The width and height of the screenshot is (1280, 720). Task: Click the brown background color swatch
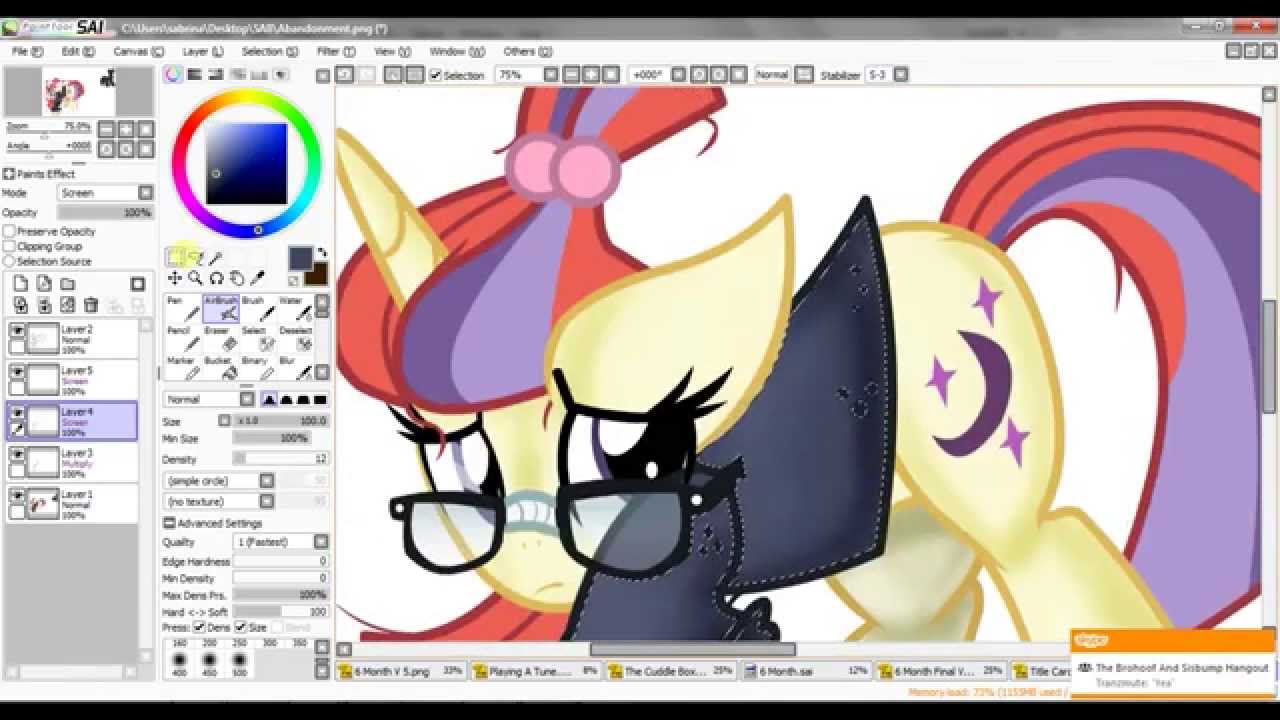[318, 274]
